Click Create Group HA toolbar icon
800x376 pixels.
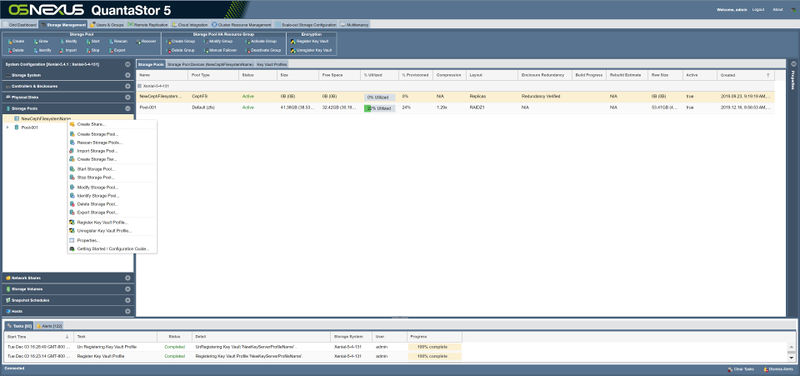coord(168,41)
